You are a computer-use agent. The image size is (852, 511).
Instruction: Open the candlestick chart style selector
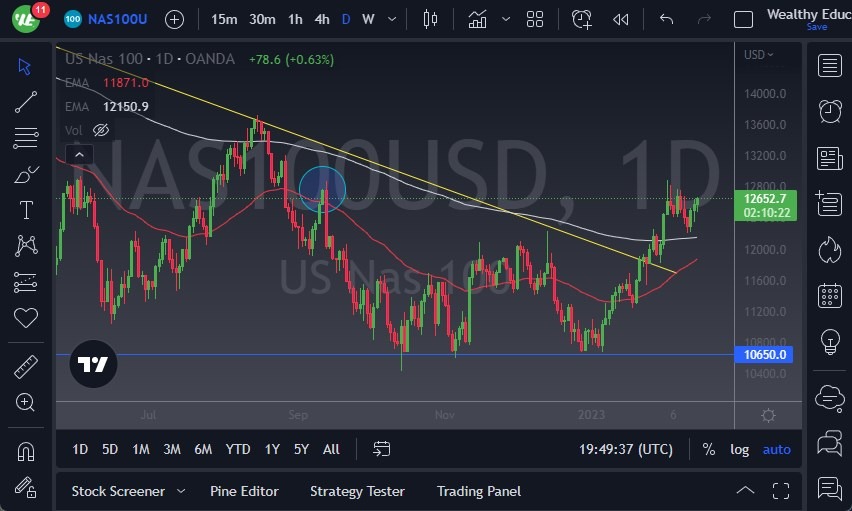[431, 19]
